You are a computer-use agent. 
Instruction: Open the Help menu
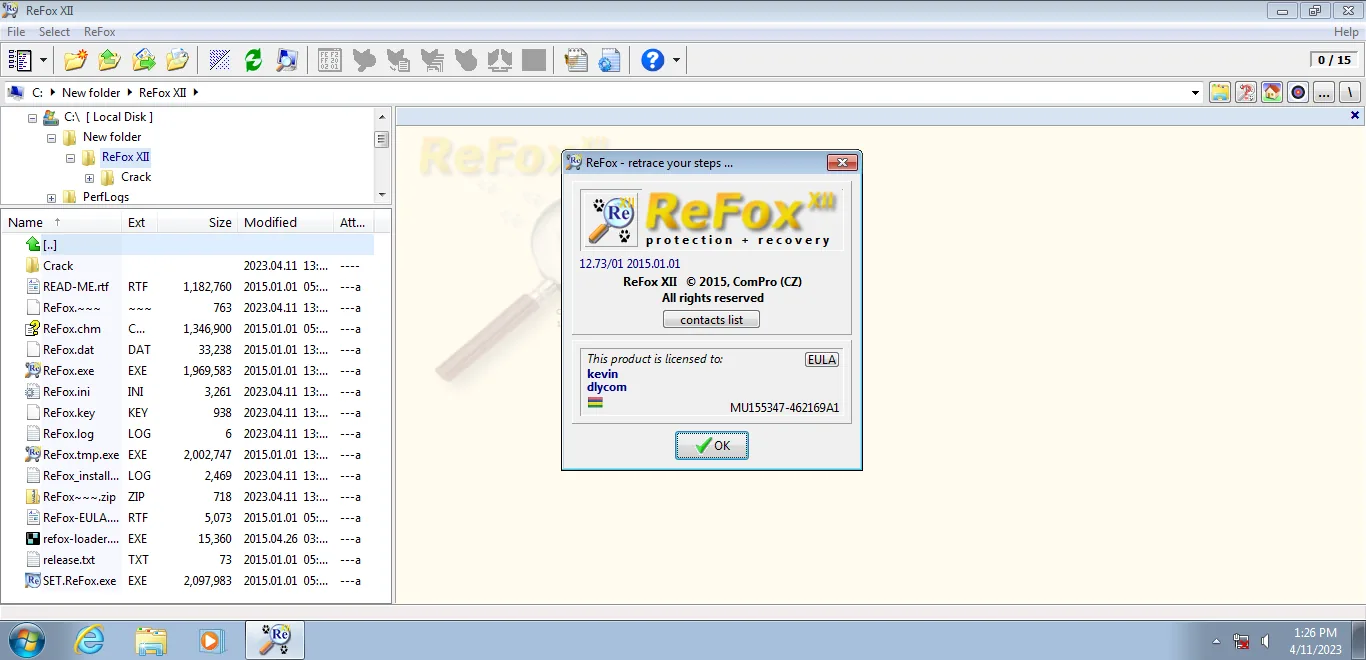[1346, 32]
